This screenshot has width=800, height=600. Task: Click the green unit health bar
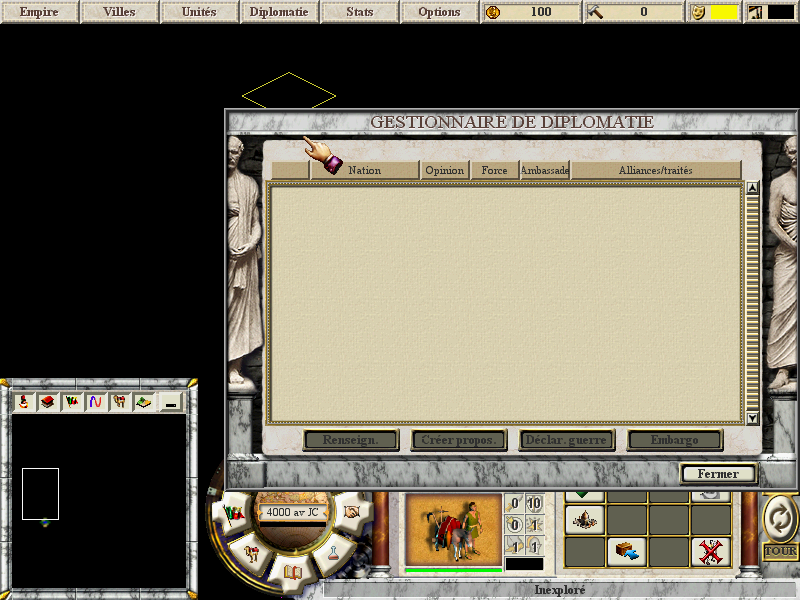(x=453, y=570)
